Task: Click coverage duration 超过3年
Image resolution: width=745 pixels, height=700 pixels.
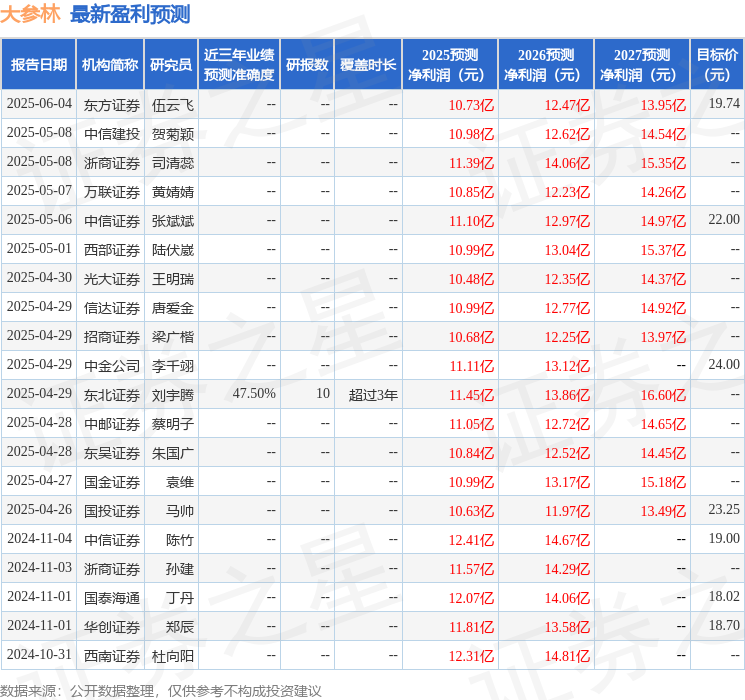Action: [373, 395]
